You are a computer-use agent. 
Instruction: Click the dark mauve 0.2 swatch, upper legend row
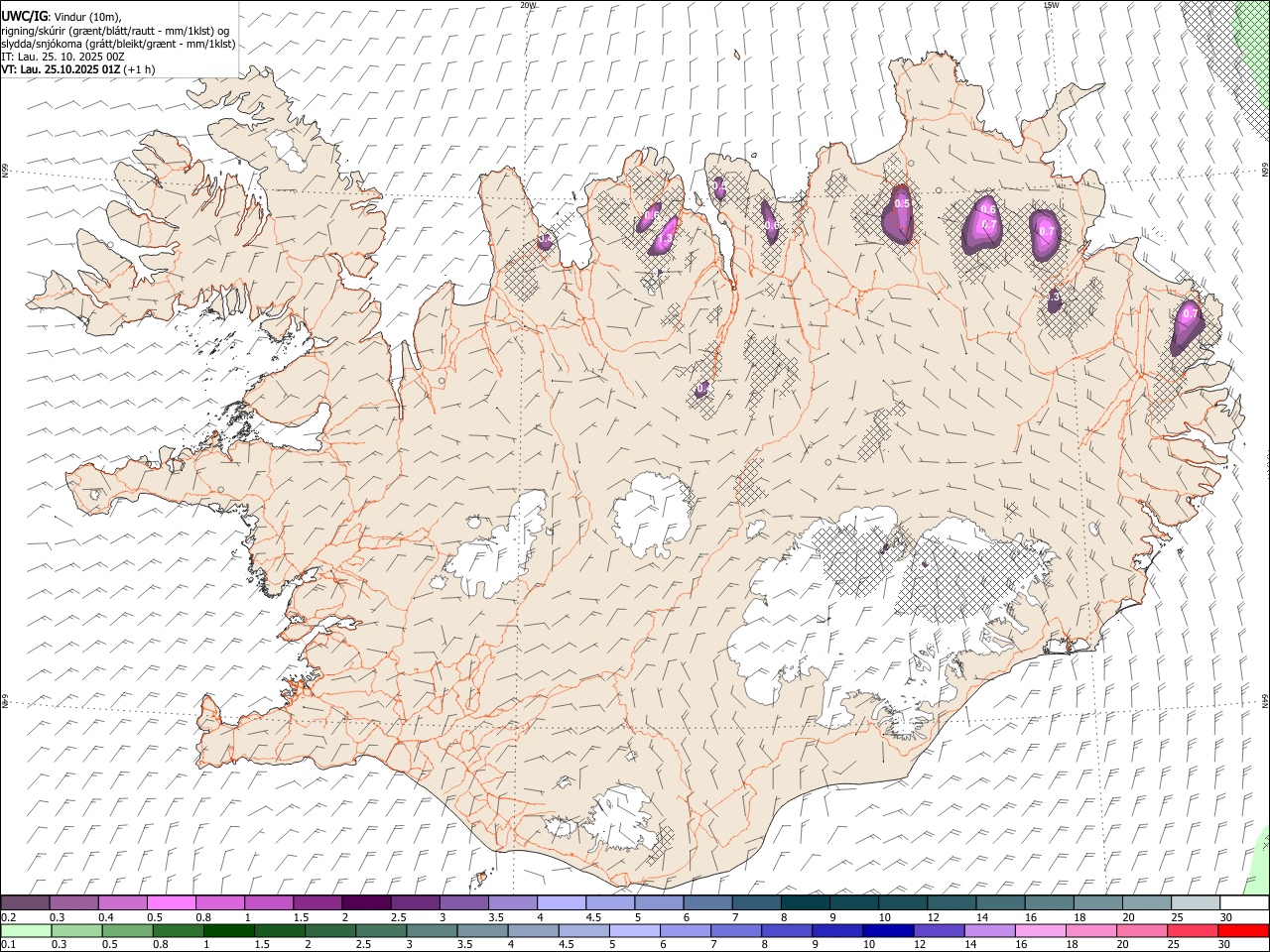25,903
